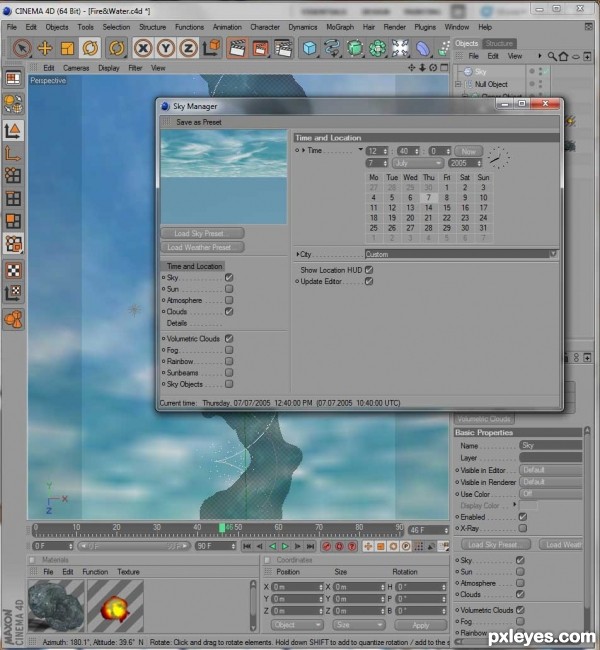The height and width of the screenshot is (650, 600).
Task: Open Size dropdown in Coordinates panel
Action: [359, 625]
